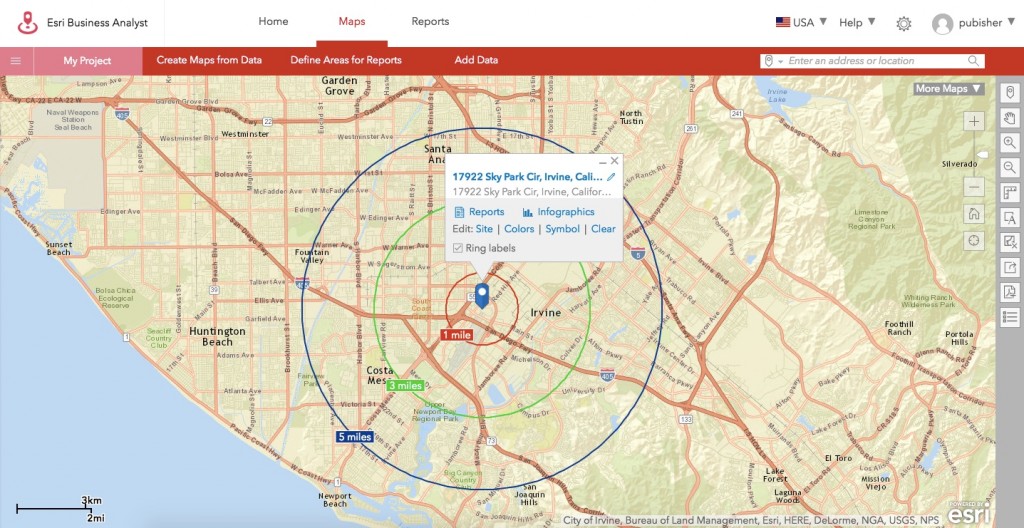
Task: Click the green 3 miles ring label
Action: (405, 386)
